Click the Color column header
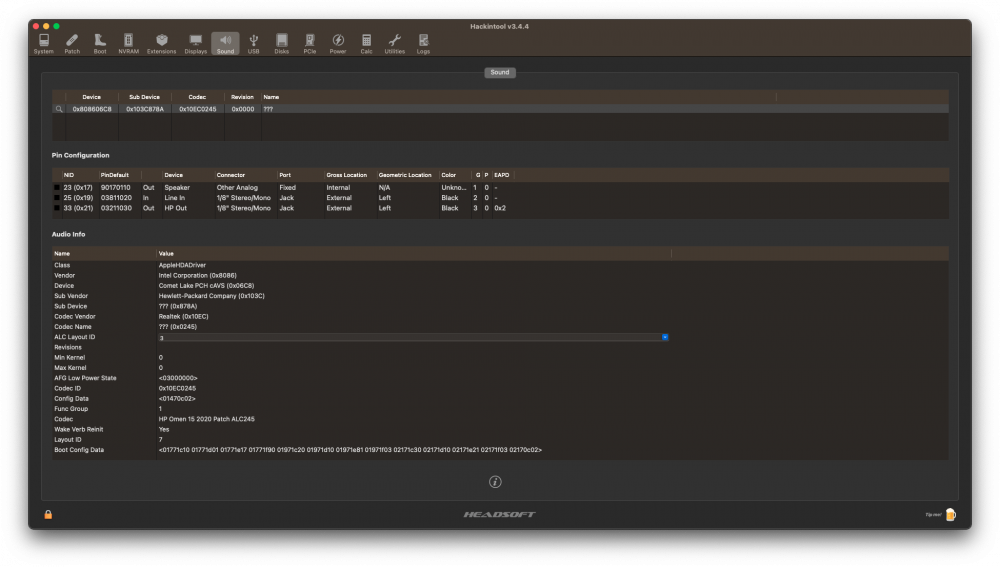The width and height of the screenshot is (1000, 567). point(449,175)
